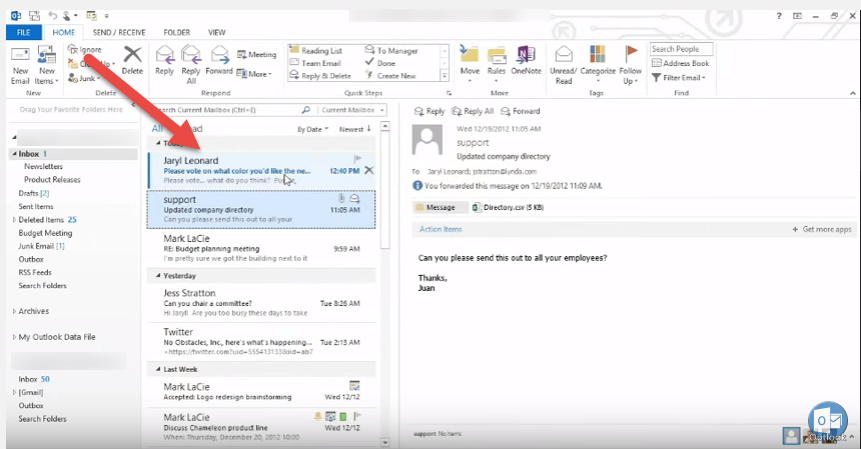Click the Forward ribbon icon
The height and width of the screenshot is (449, 861).
pyautogui.click(x=219, y=60)
